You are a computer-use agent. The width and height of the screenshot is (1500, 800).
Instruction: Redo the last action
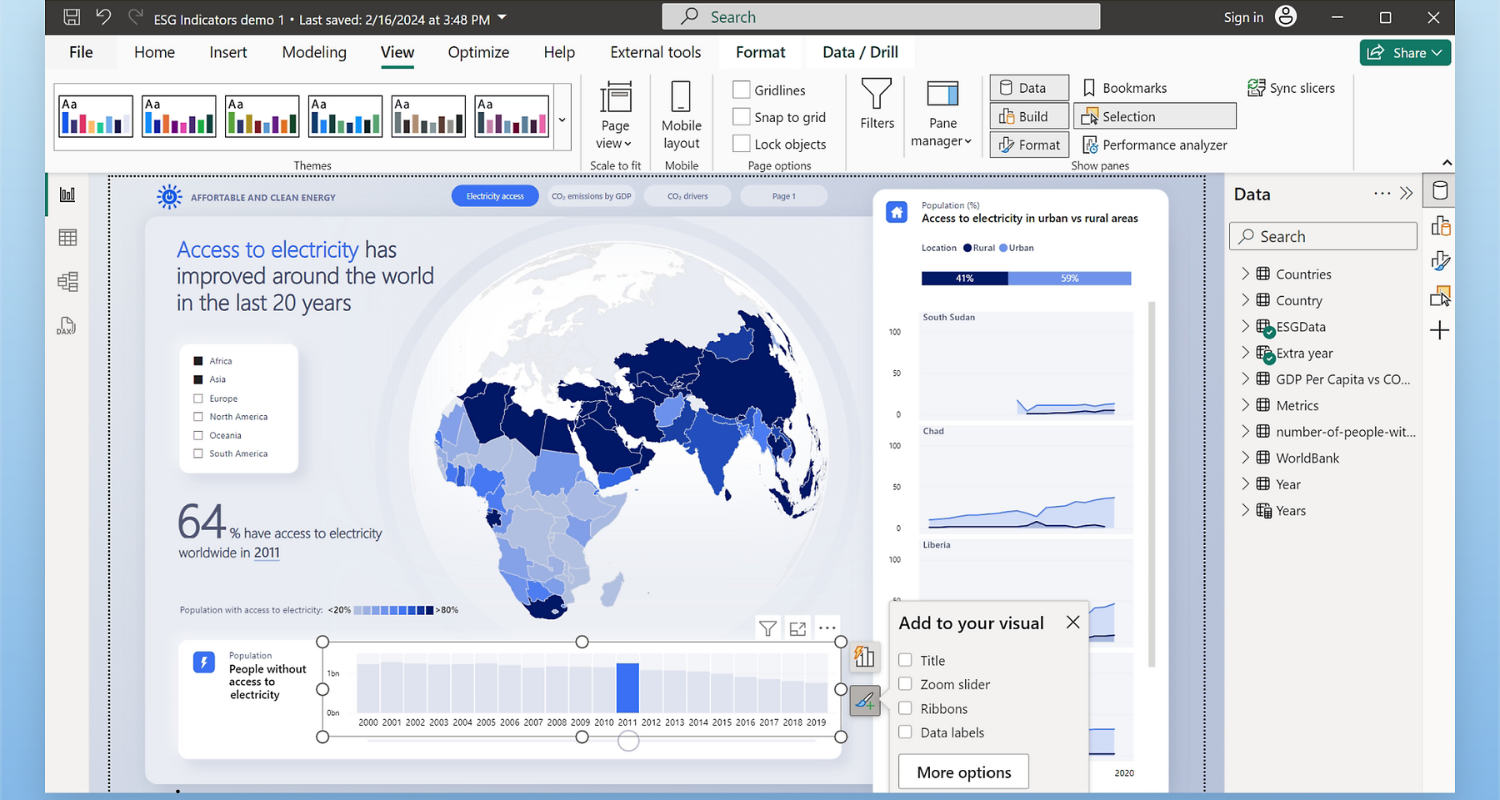135,17
